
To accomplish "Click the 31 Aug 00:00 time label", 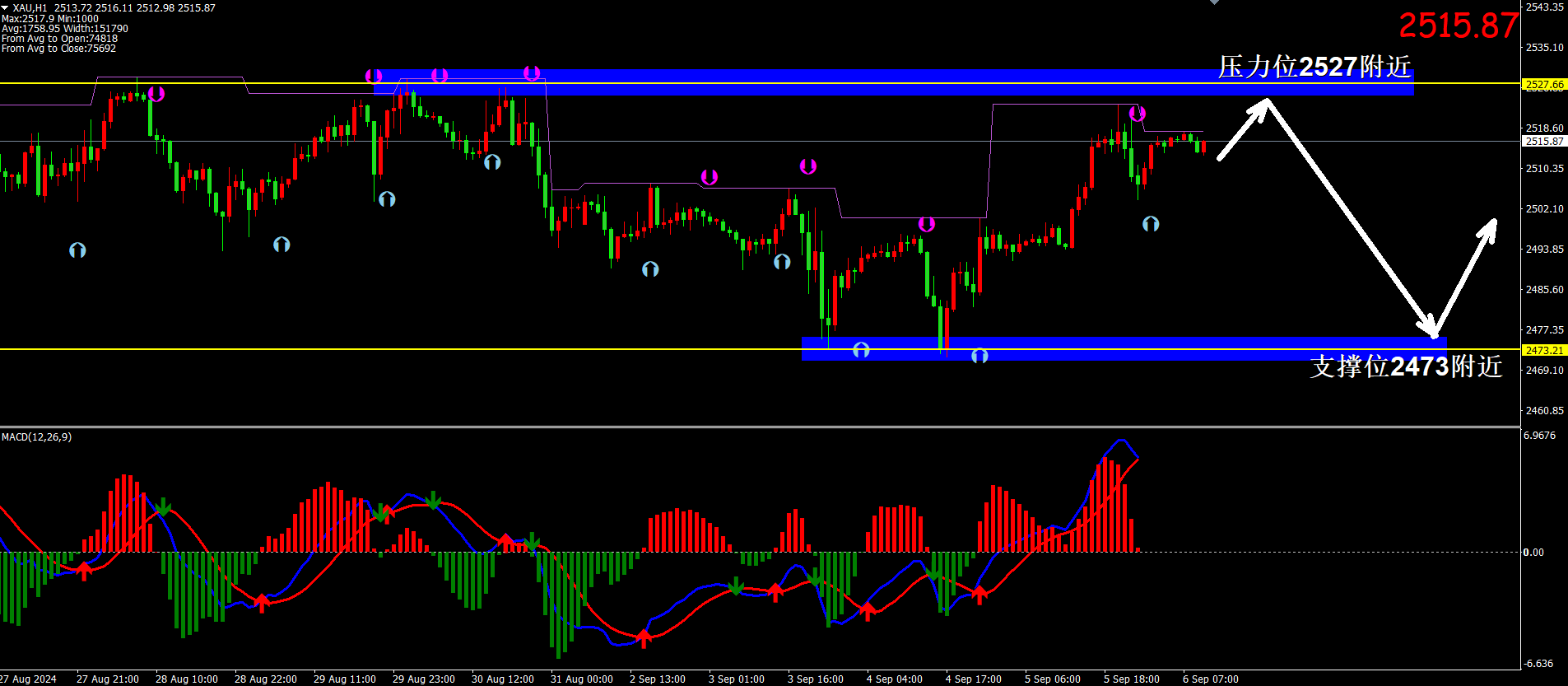I will (x=582, y=679).
